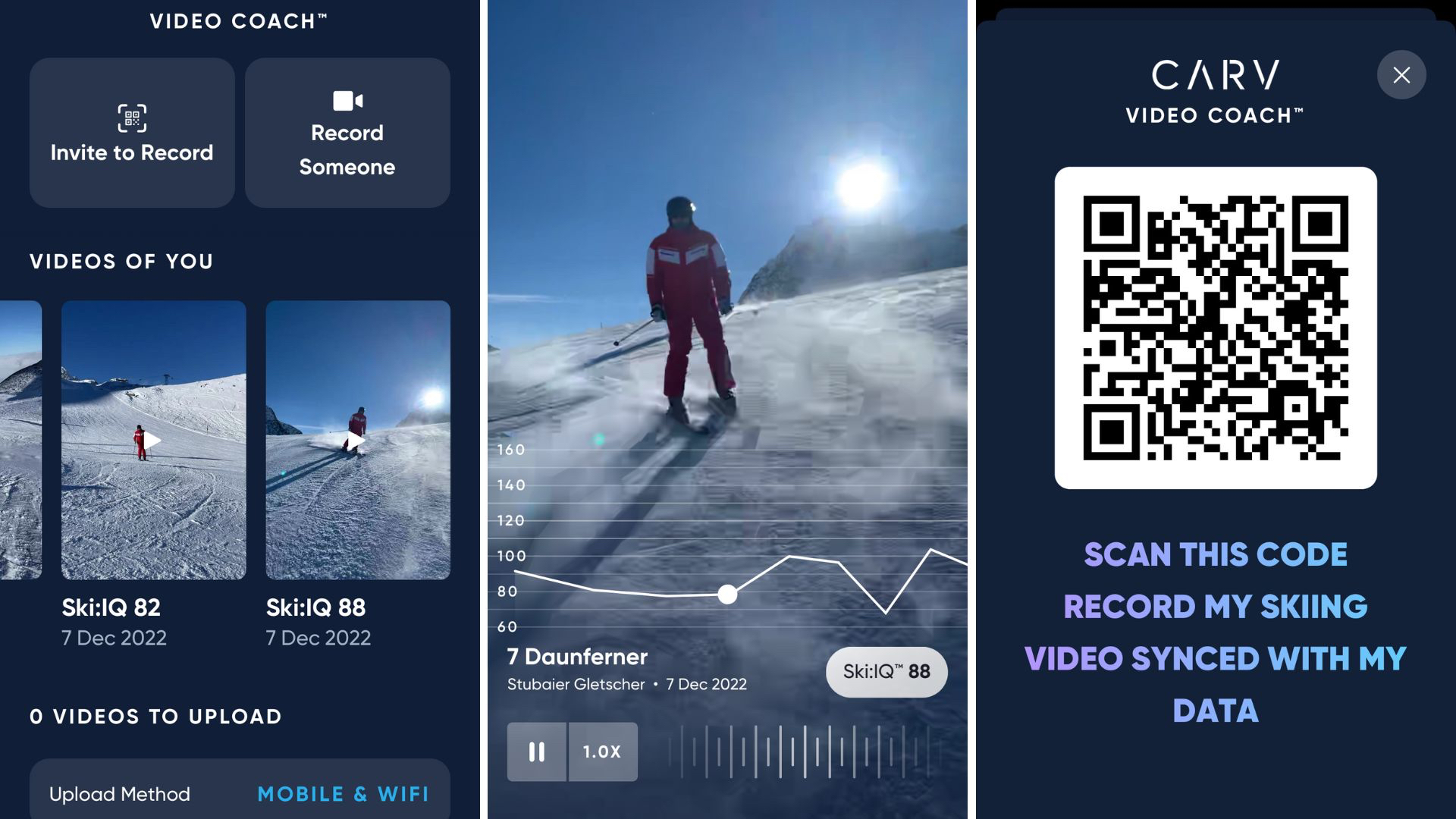This screenshot has width=1456, height=819.
Task: Close the Video Coach QR panel
Action: click(x=1402, y=75)
